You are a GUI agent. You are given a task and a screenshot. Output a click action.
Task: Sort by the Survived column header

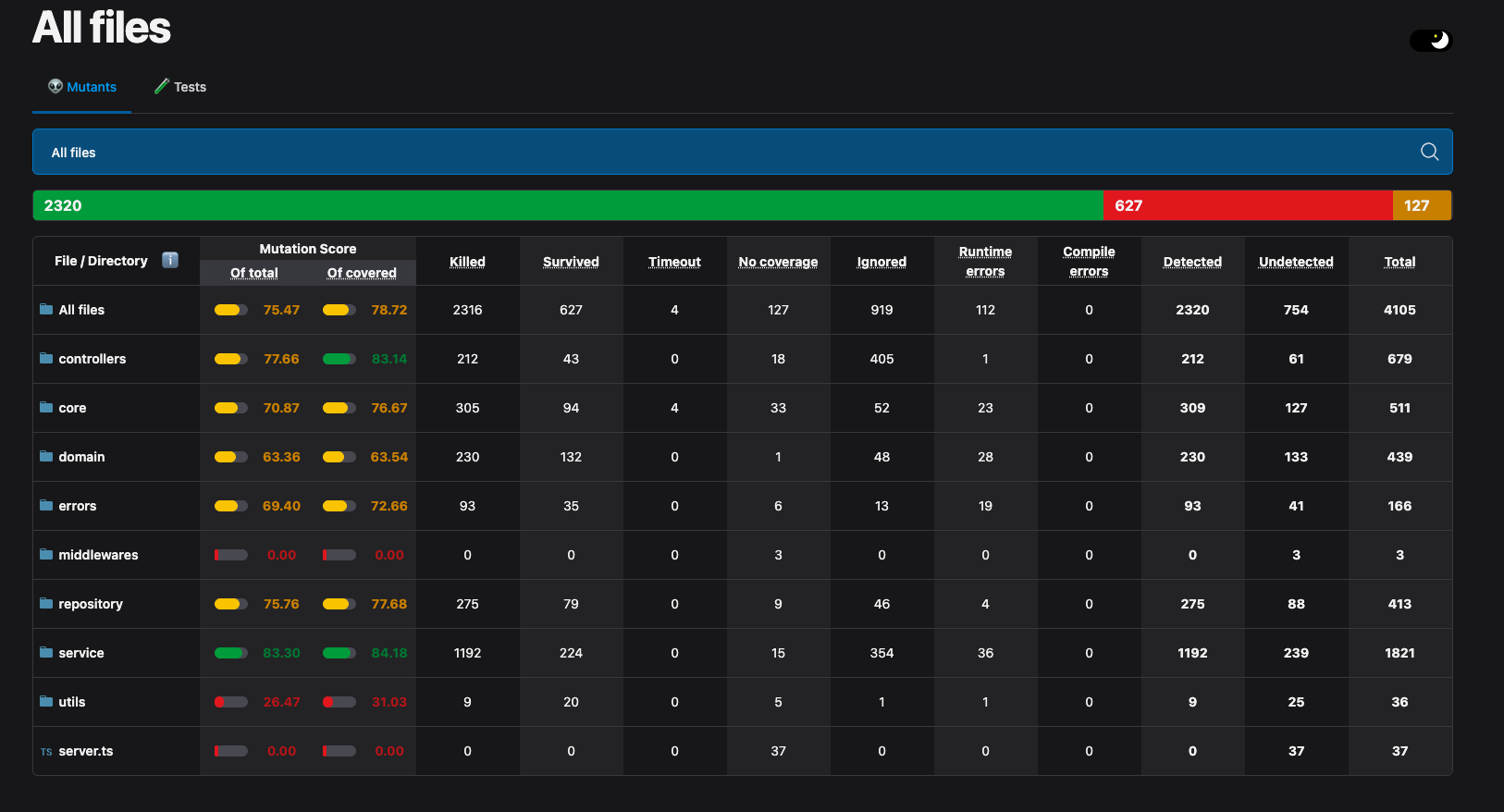(571, 262)
